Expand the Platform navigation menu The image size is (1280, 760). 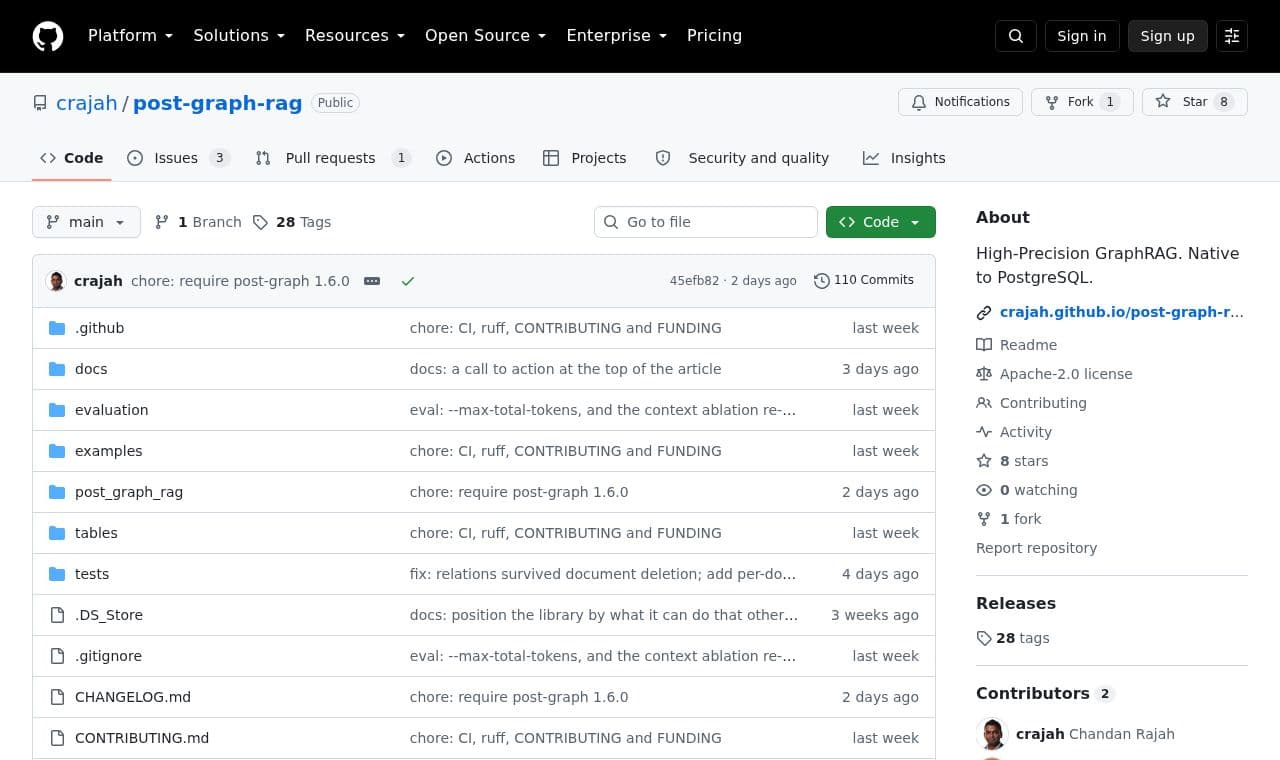[x=130, y=36]
